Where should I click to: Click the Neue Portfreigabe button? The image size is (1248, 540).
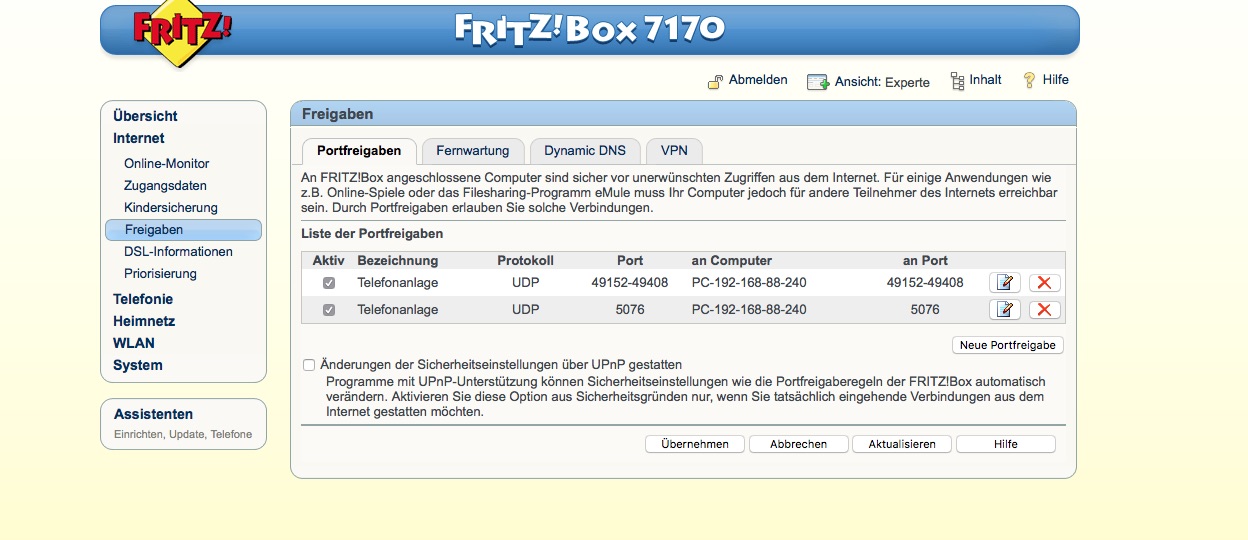pyautogui.click(x=1008, y=345)
